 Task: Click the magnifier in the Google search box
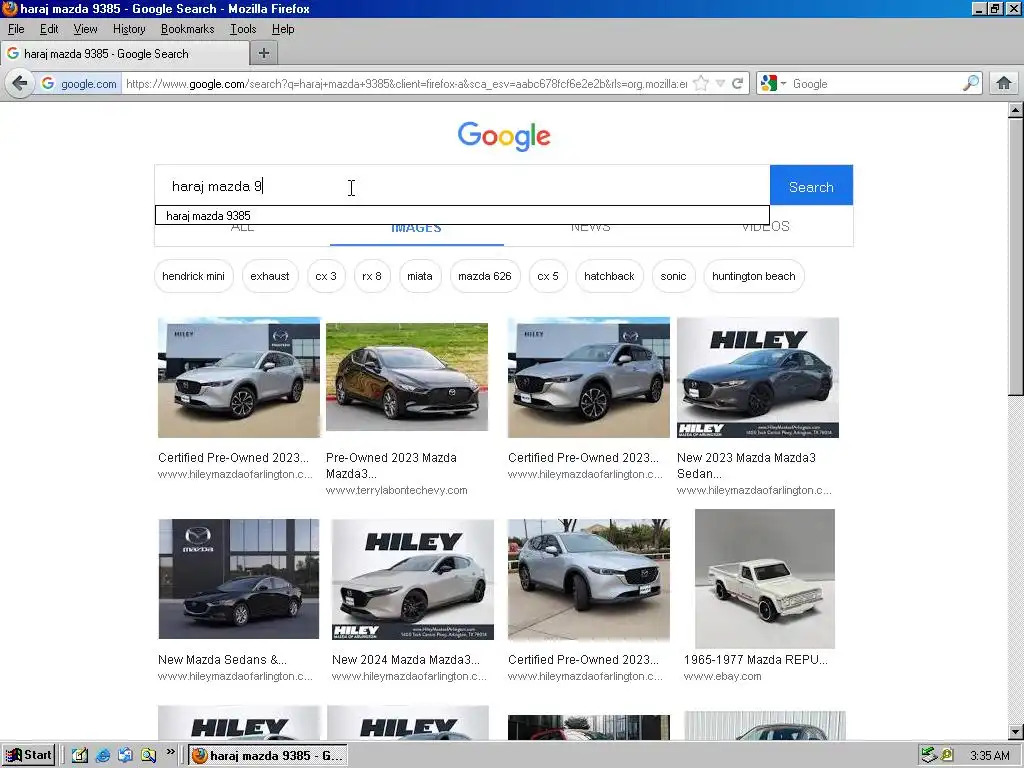click(971, 84)
